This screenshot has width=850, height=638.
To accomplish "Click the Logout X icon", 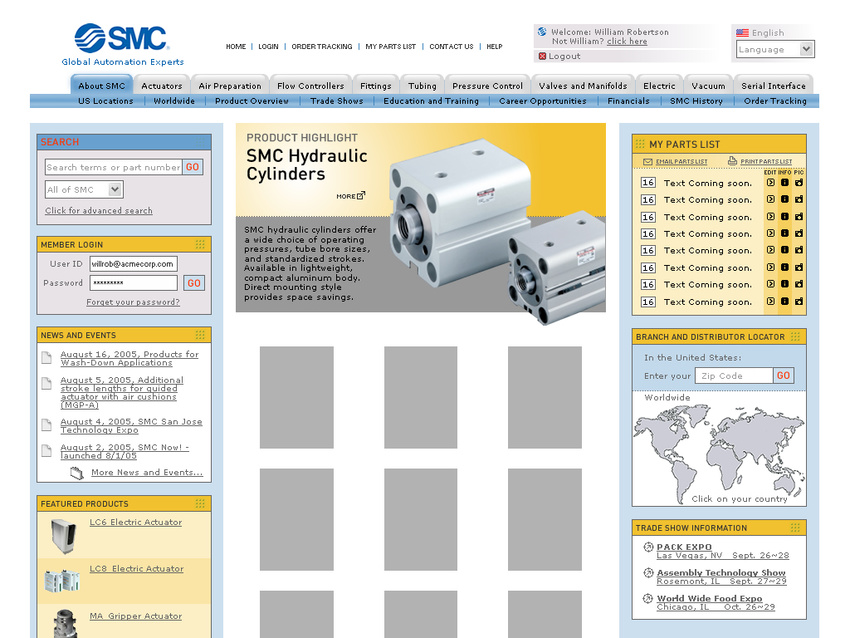I will click(542, 56).
